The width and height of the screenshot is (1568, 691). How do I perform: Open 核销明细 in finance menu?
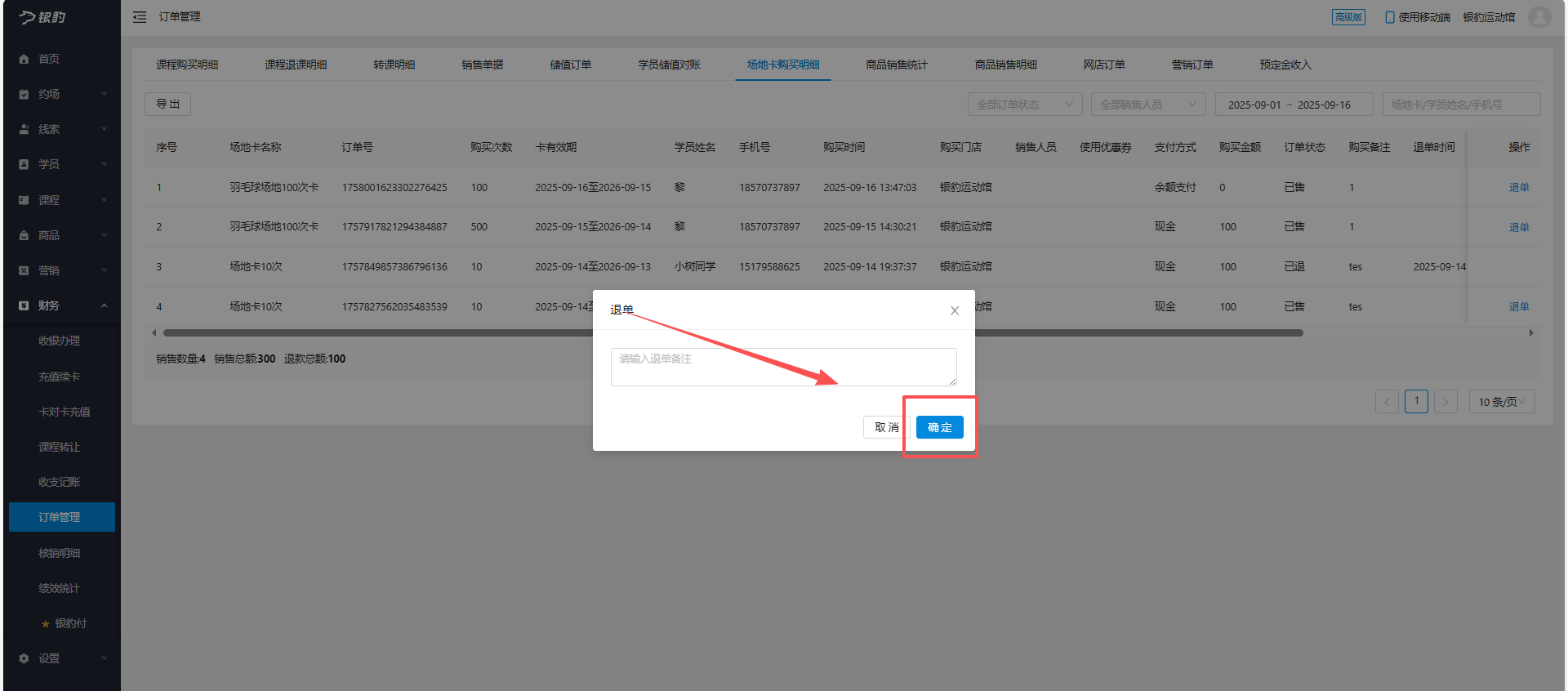click(x=59, y=553)
